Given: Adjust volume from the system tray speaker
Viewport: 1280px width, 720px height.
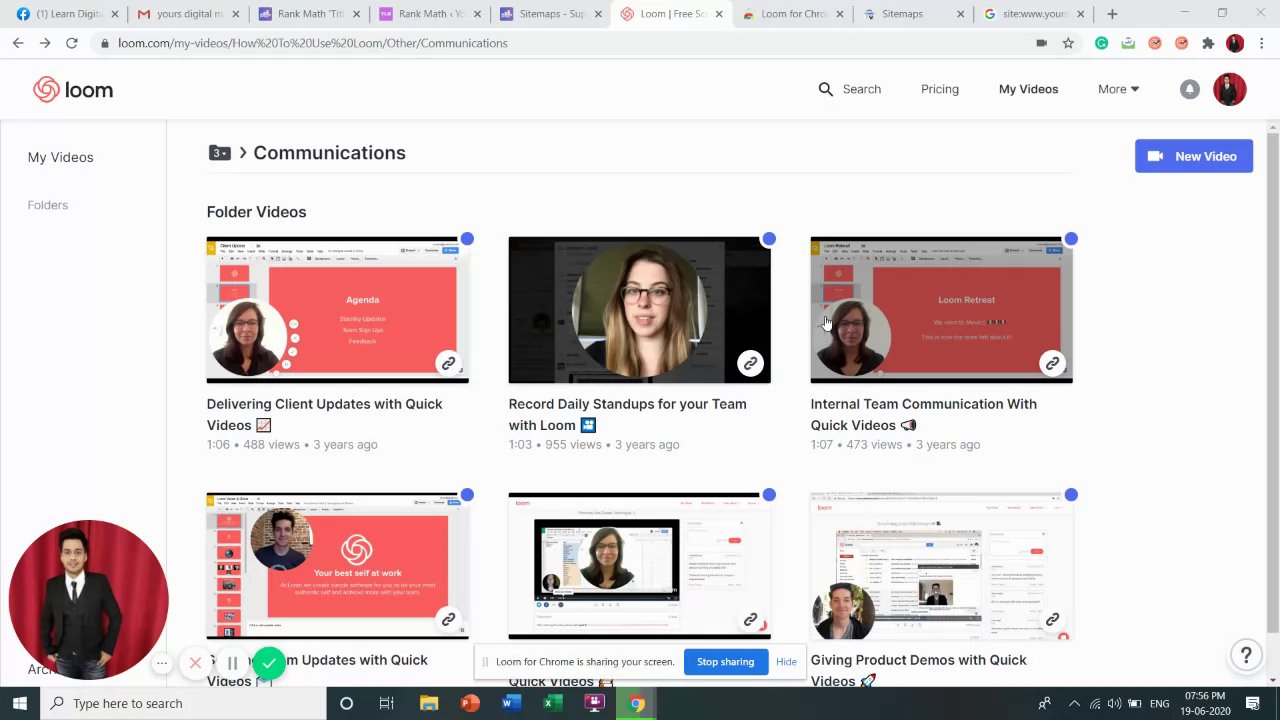Looking at the screenshot, I should pyautogui.click(x=1114, y=704).
